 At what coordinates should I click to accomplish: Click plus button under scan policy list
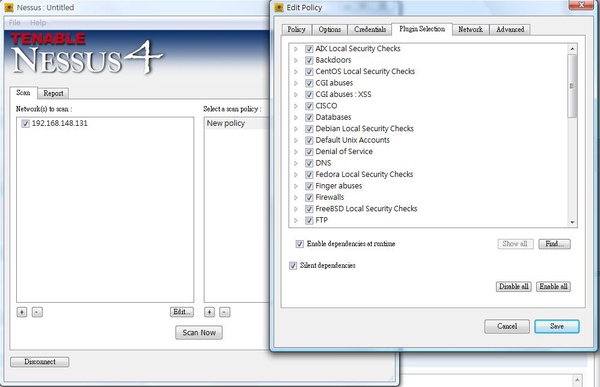coord(209,312)
